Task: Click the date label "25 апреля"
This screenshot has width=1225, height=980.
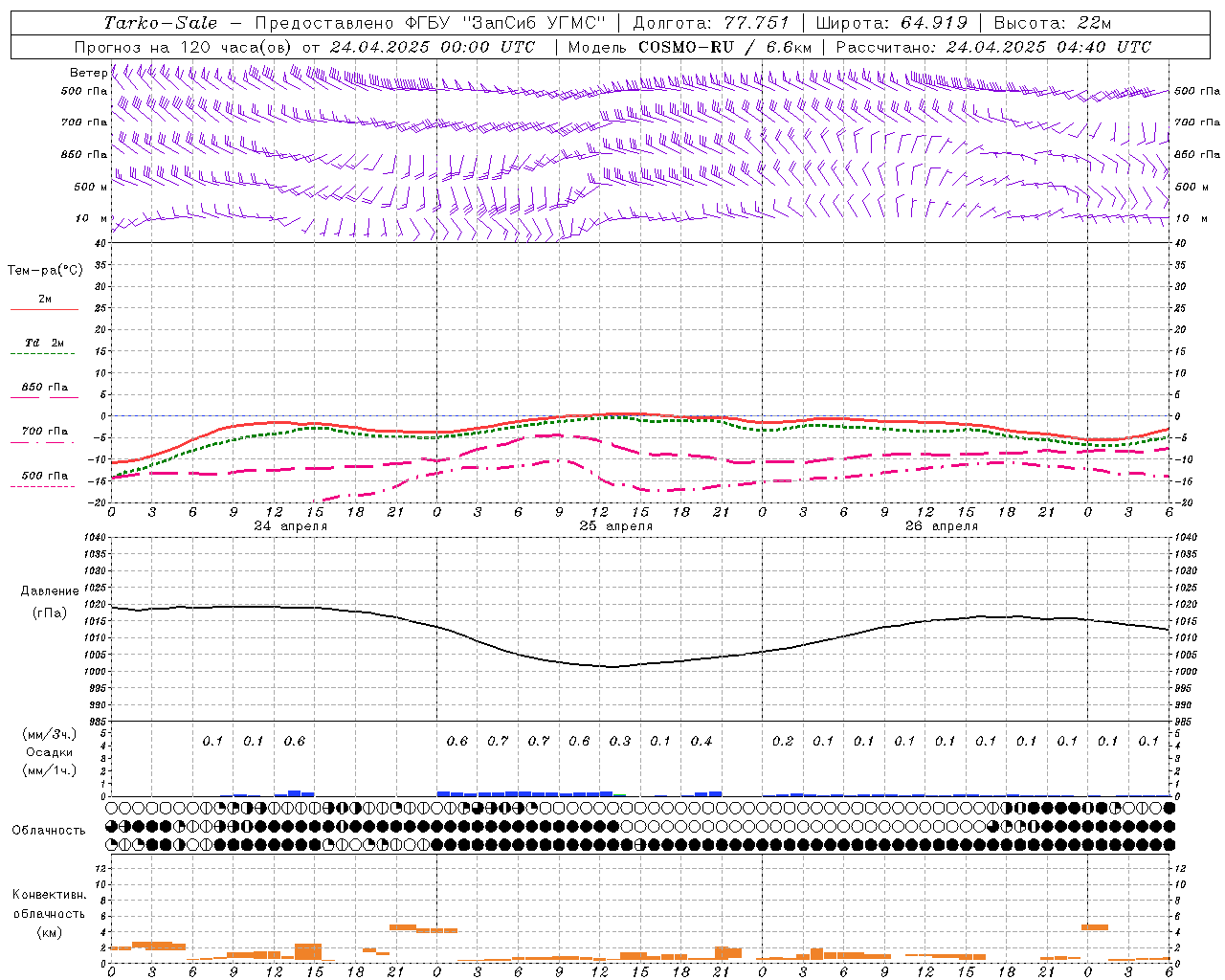Action: tap(615, 526)
